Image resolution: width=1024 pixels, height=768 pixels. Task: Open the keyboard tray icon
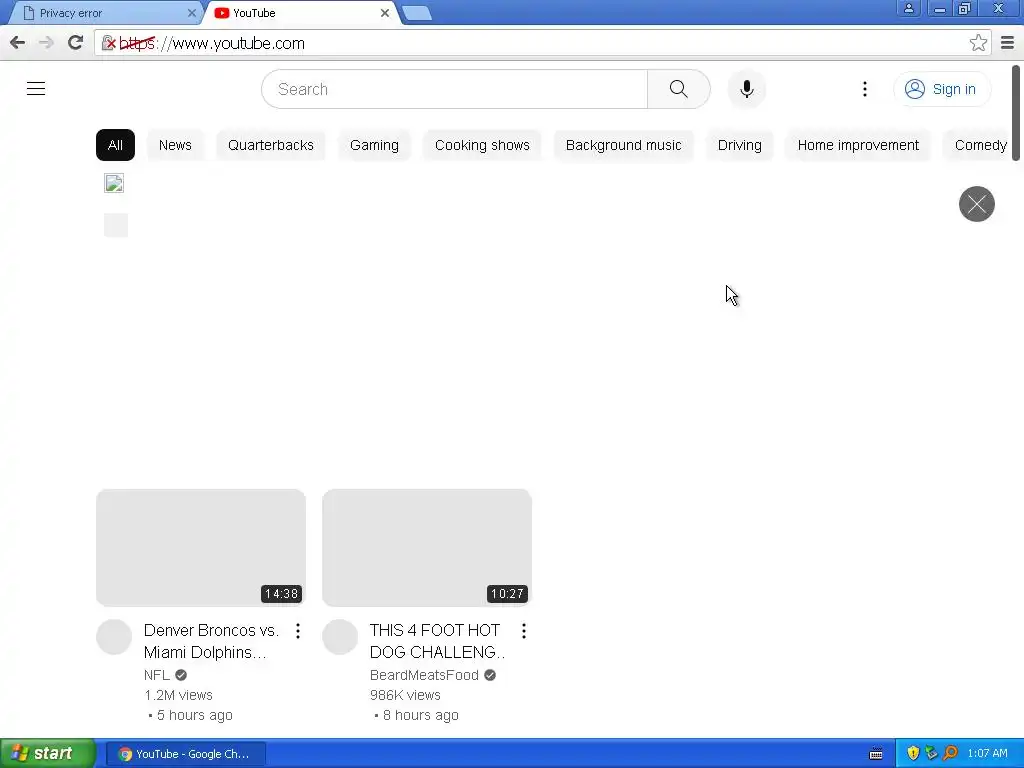[876, 754]
